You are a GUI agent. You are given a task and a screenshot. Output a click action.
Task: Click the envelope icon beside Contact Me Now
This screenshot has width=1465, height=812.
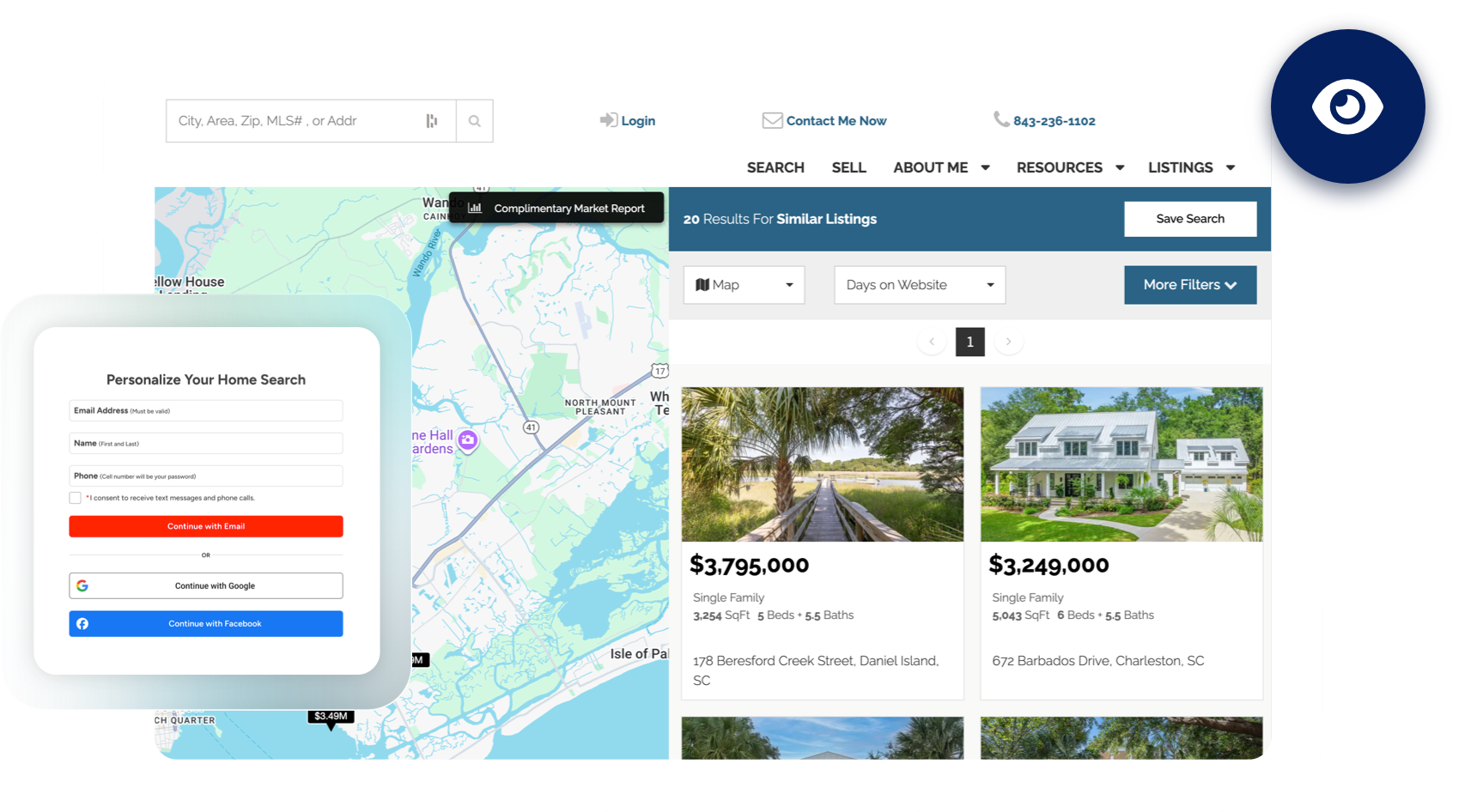pos(772,121)
